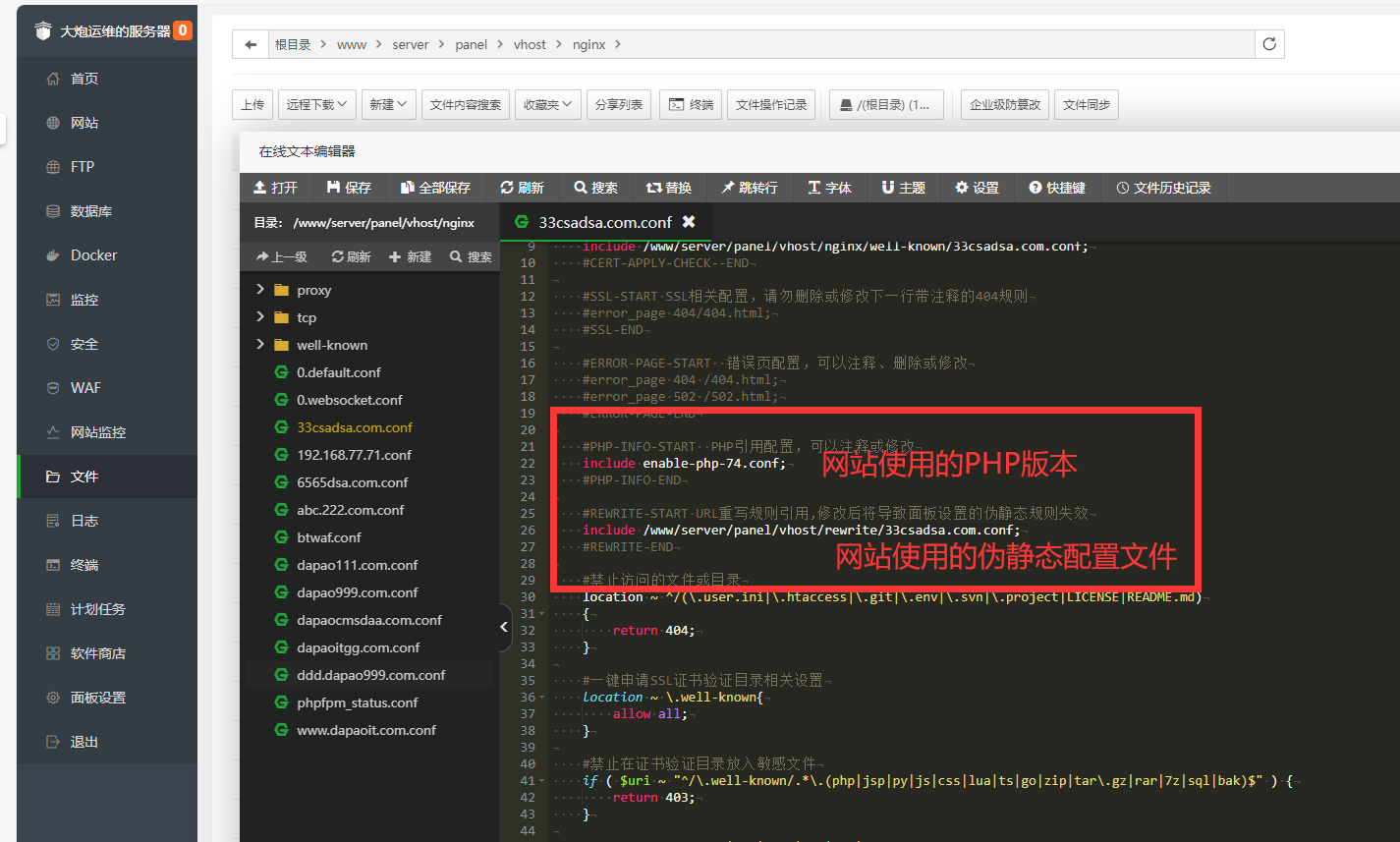Viewport: 1400px width, 842px height.
Task: Select the 33csadsa.com.conf editor tab
Action: point(606,222)
